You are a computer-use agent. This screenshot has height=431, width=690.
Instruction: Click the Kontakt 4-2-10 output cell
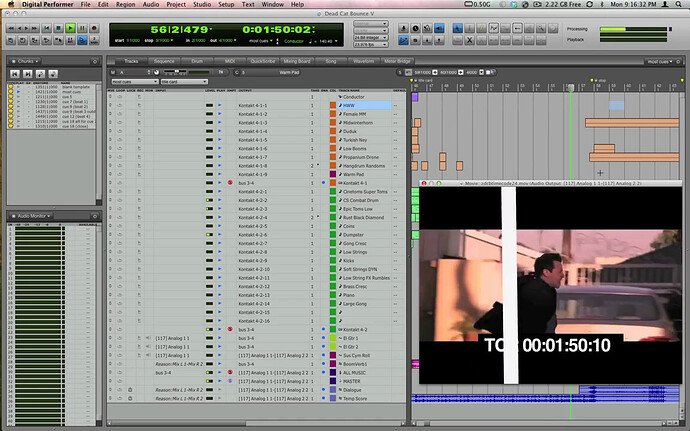pyautogui.click(x=254, y=269)
